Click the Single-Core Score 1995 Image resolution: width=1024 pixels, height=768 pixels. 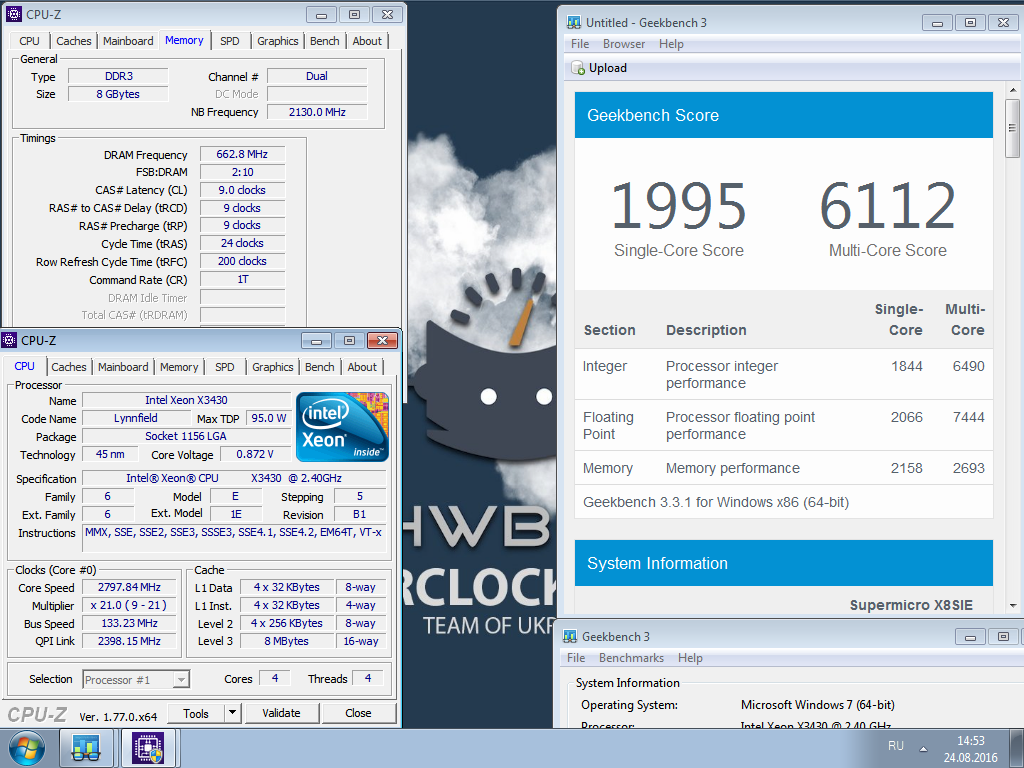(679, 206)
